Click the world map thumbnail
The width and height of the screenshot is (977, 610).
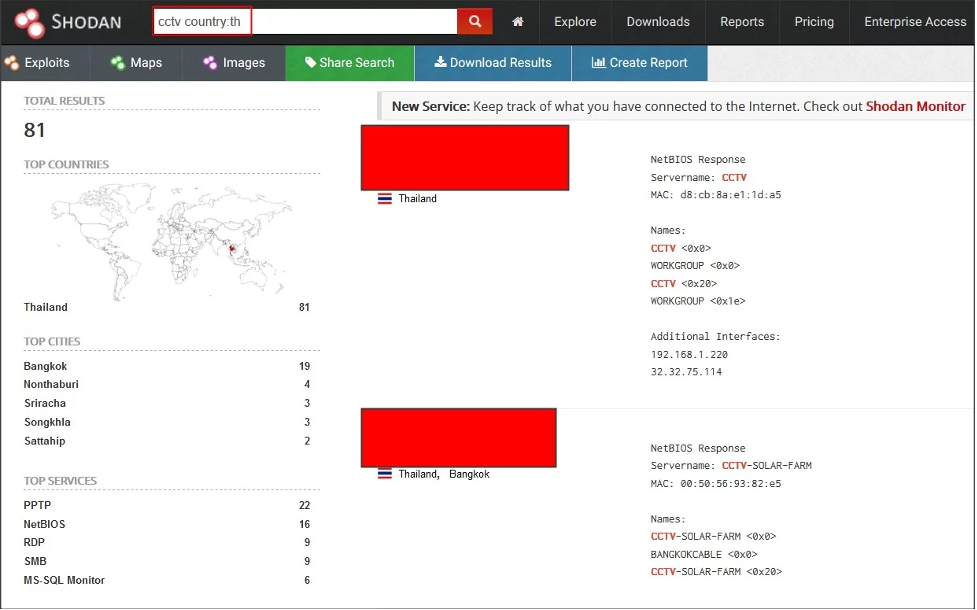[171, 241]
